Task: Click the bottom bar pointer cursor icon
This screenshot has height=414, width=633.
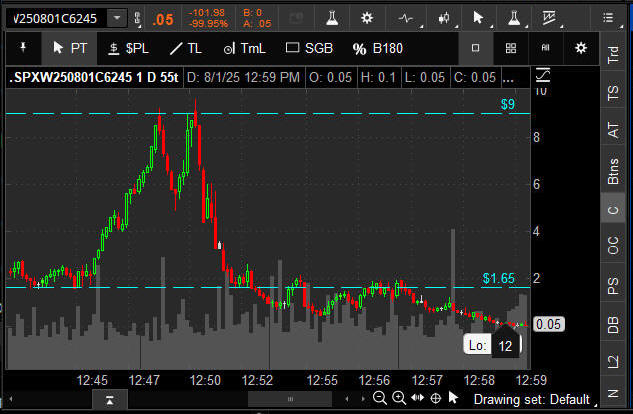Action: 453,398
